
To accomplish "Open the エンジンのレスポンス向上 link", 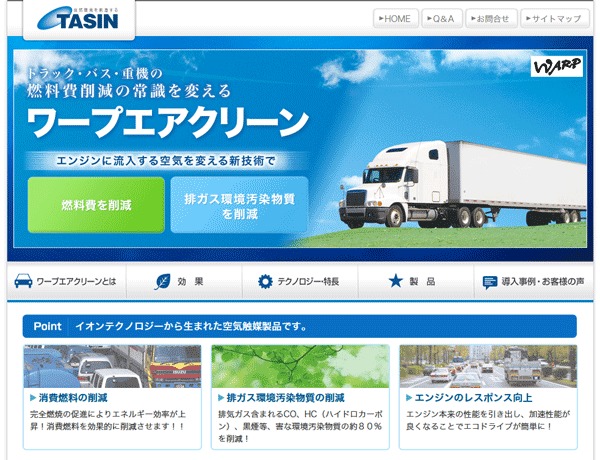I will pos(473,398).
